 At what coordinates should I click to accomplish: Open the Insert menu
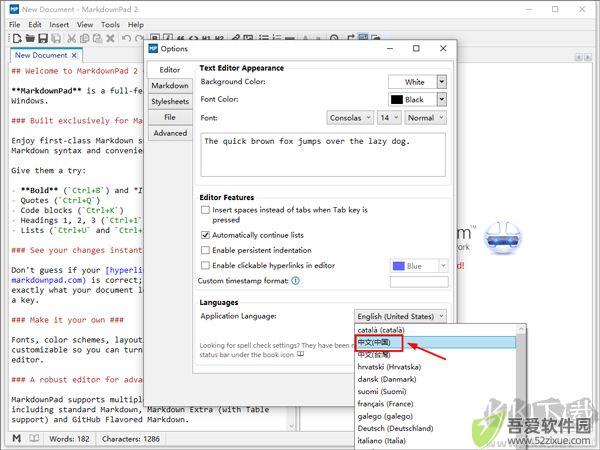tap(59, 24)
